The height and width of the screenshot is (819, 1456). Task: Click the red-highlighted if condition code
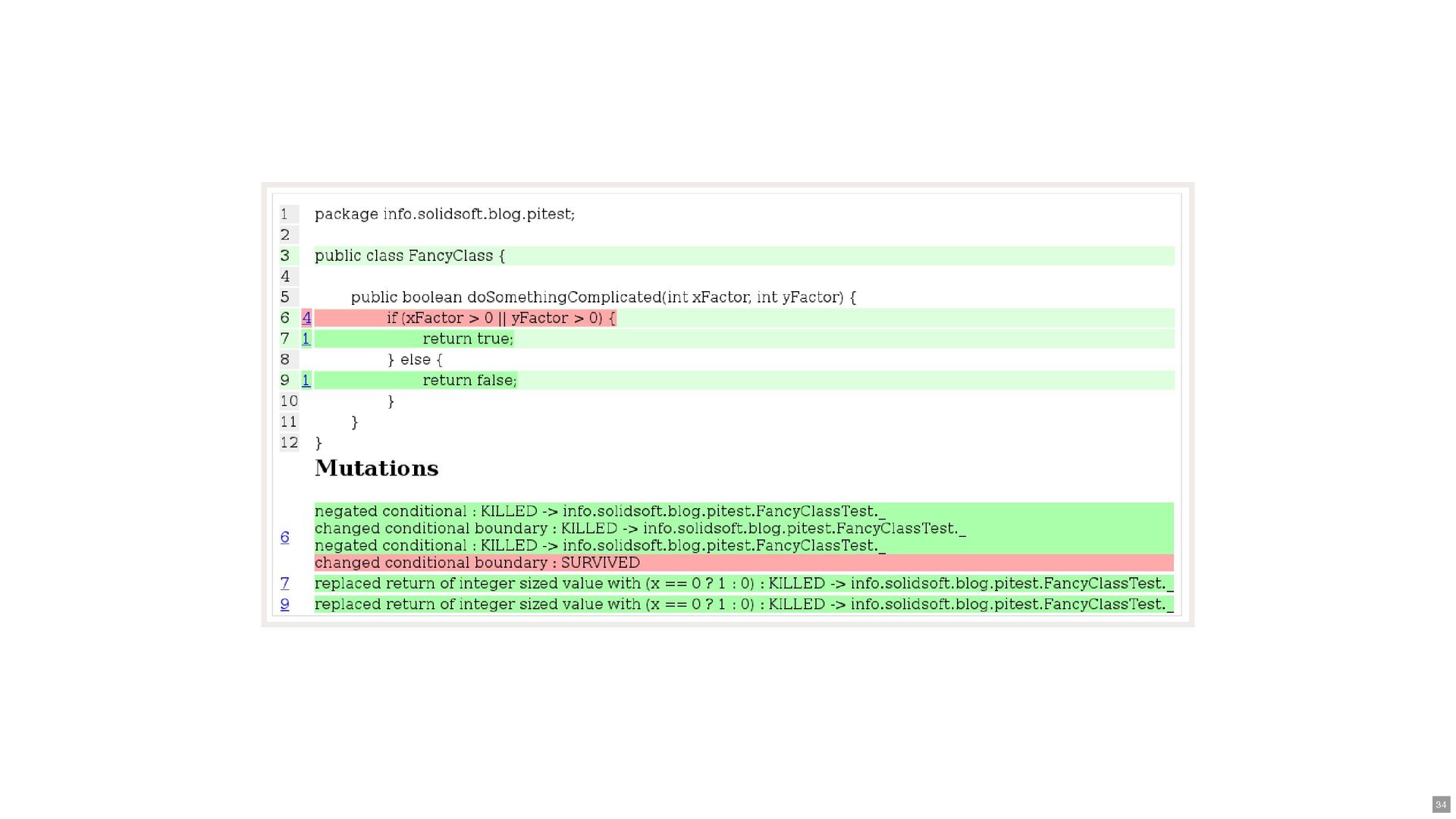(x=500, y=318)
